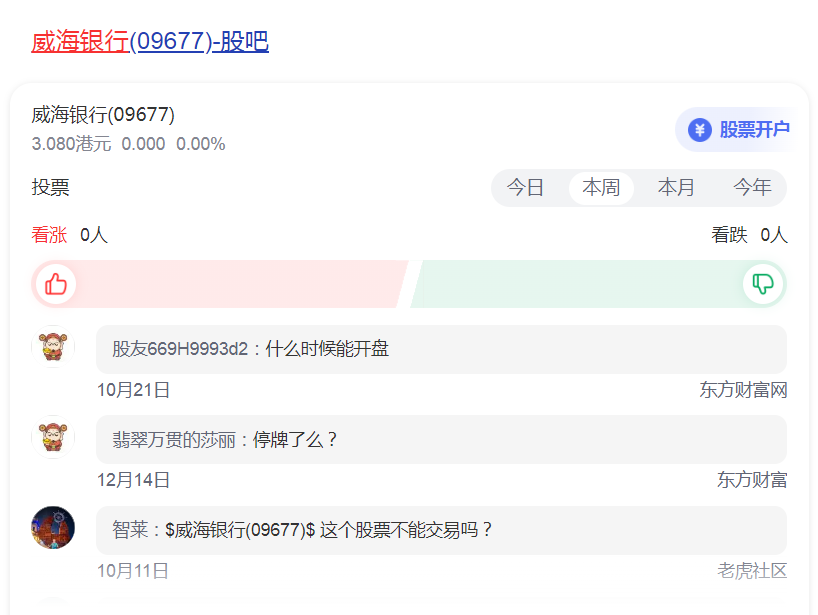
Task: Click the 威海银行(09677) stock name heading
Action: click(103, 115)
